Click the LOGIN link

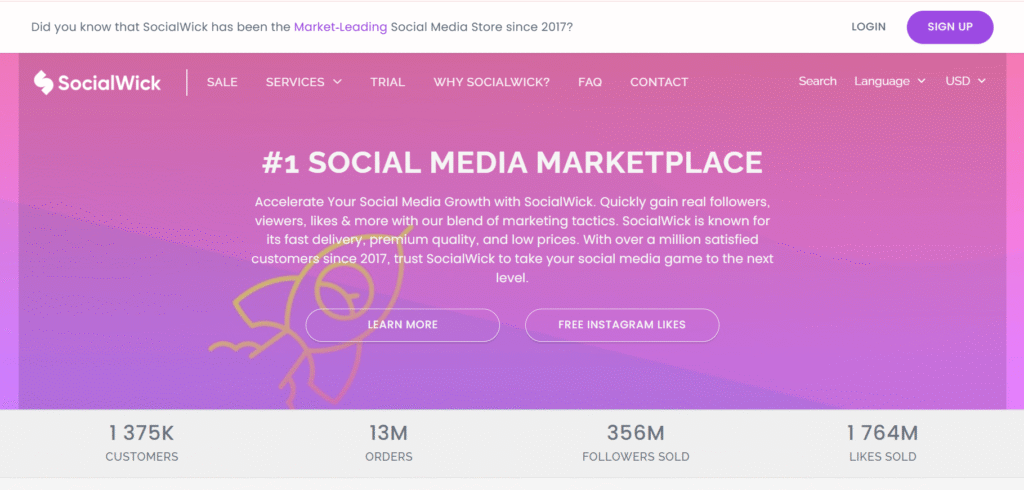point(868,27)
